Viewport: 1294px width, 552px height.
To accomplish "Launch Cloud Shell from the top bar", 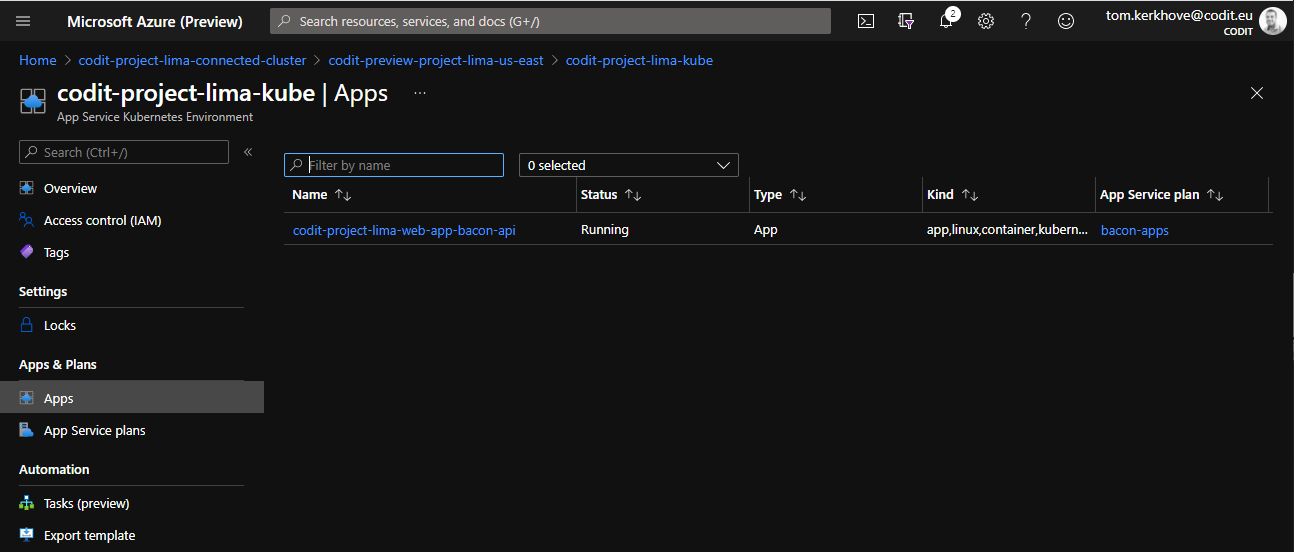I will pyautogui.click(x=866, y=21).
